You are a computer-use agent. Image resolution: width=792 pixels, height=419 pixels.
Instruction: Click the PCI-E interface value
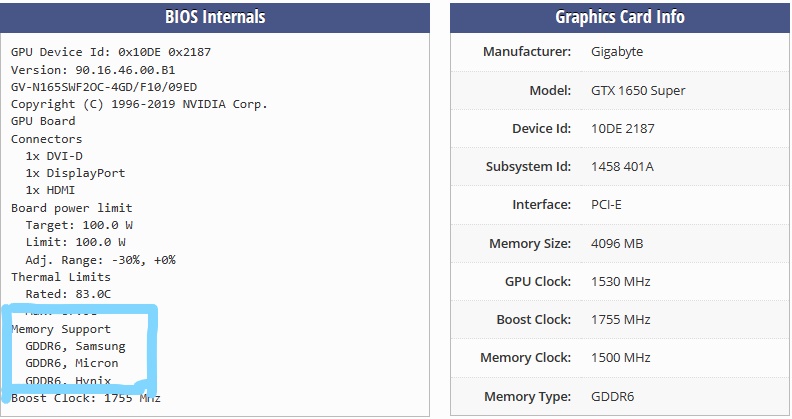[608, 205]
